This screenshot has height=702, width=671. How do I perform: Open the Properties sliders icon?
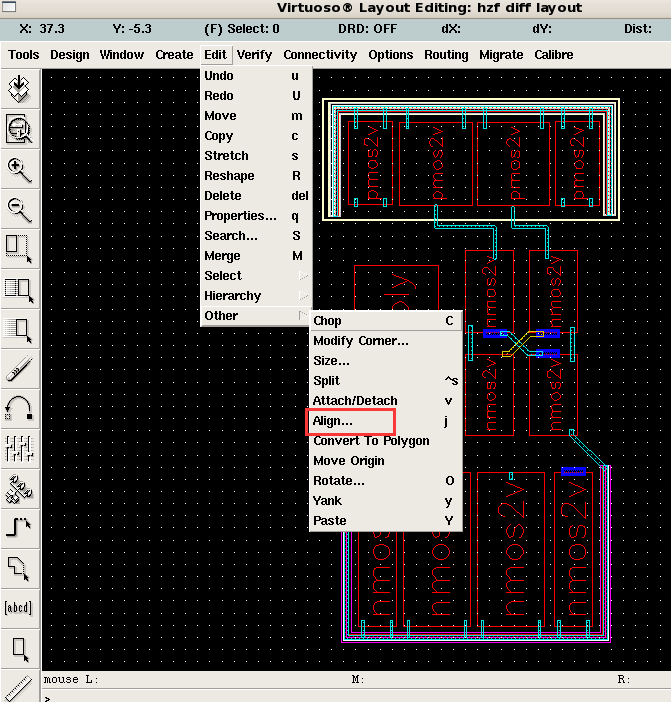20,447
